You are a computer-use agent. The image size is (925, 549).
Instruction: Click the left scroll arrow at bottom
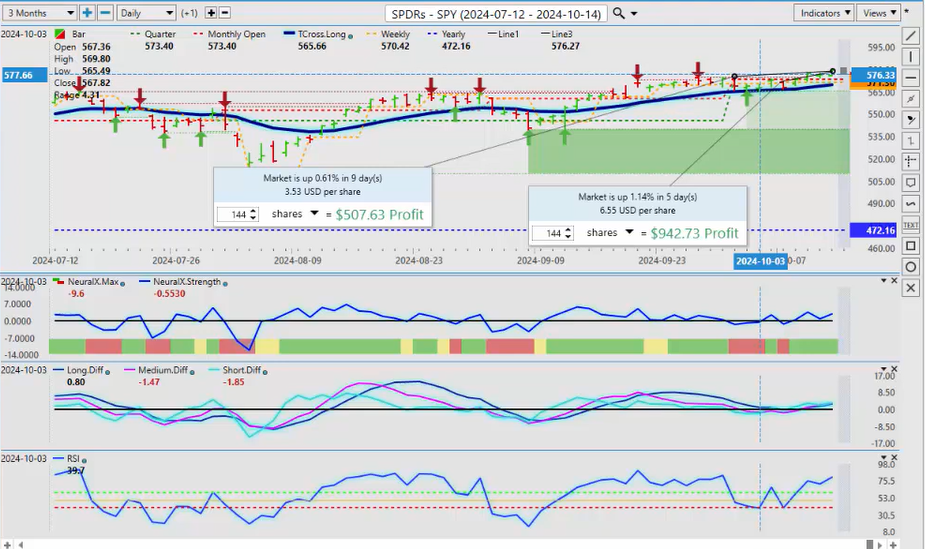[x=21, y=544]
